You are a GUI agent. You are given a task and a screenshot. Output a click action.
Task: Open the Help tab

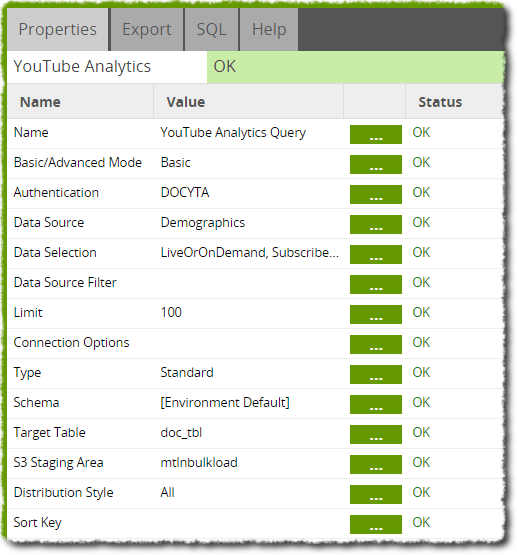[269, 29]
